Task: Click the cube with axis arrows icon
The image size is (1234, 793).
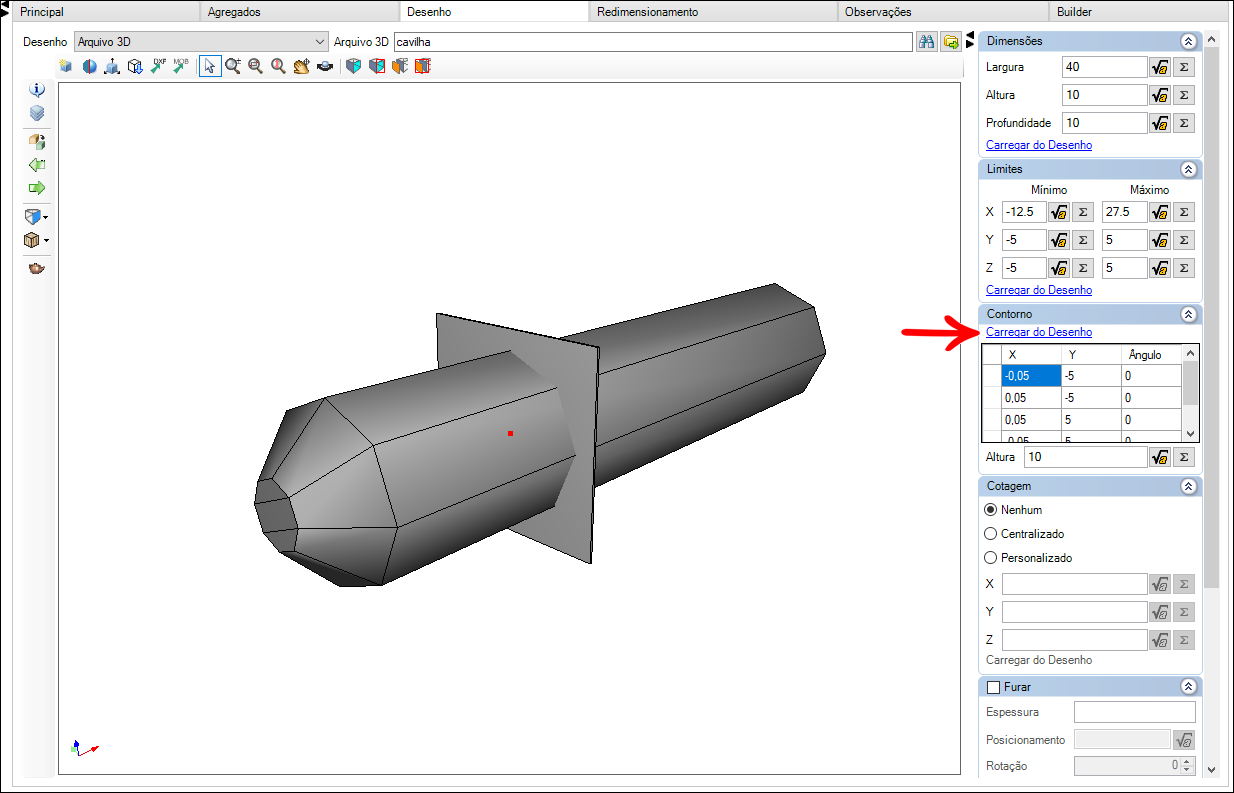Action: tap(112, 66)
